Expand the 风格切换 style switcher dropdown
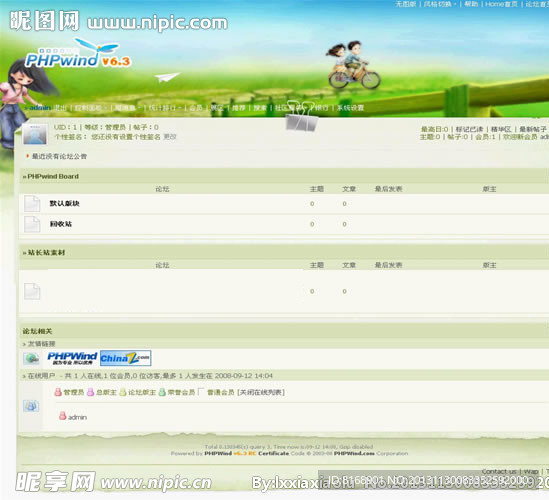 (x=439, y=4)
